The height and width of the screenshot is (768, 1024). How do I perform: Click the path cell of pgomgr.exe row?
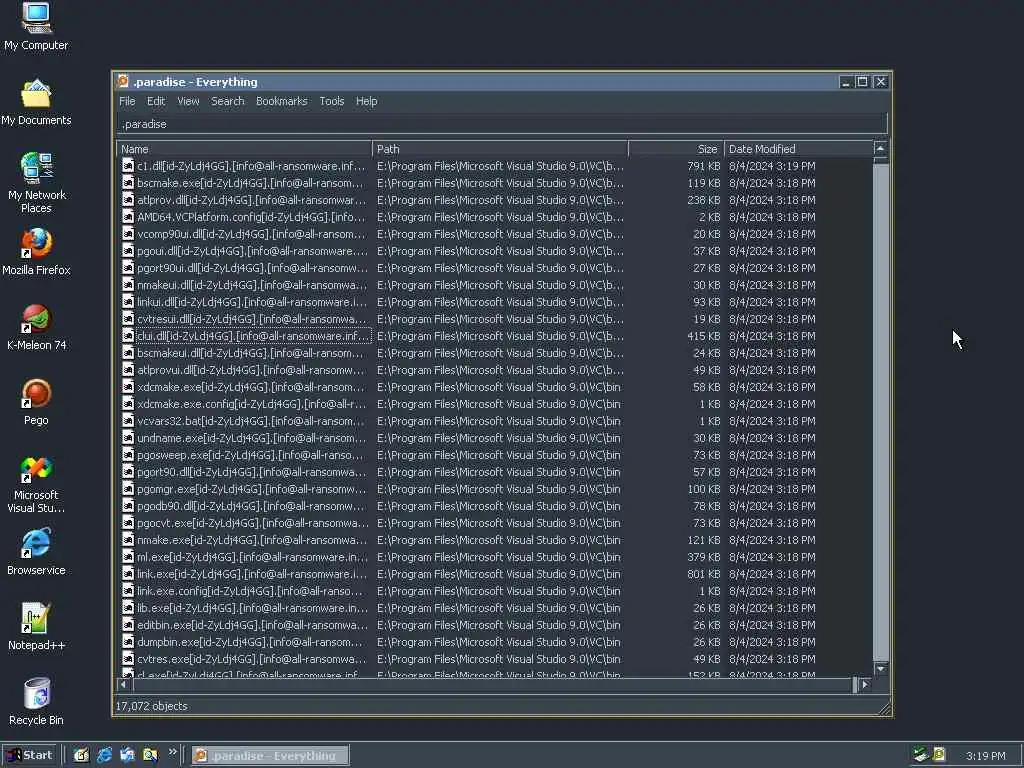tap(499, 489)
